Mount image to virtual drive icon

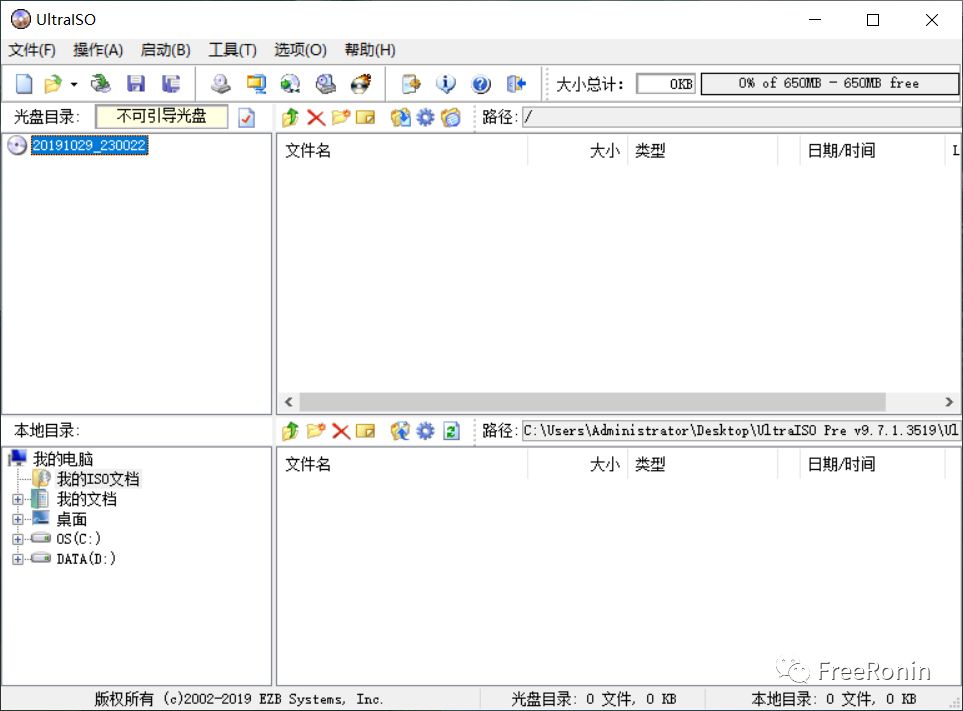pyautogui.click(x=326, y=84)
